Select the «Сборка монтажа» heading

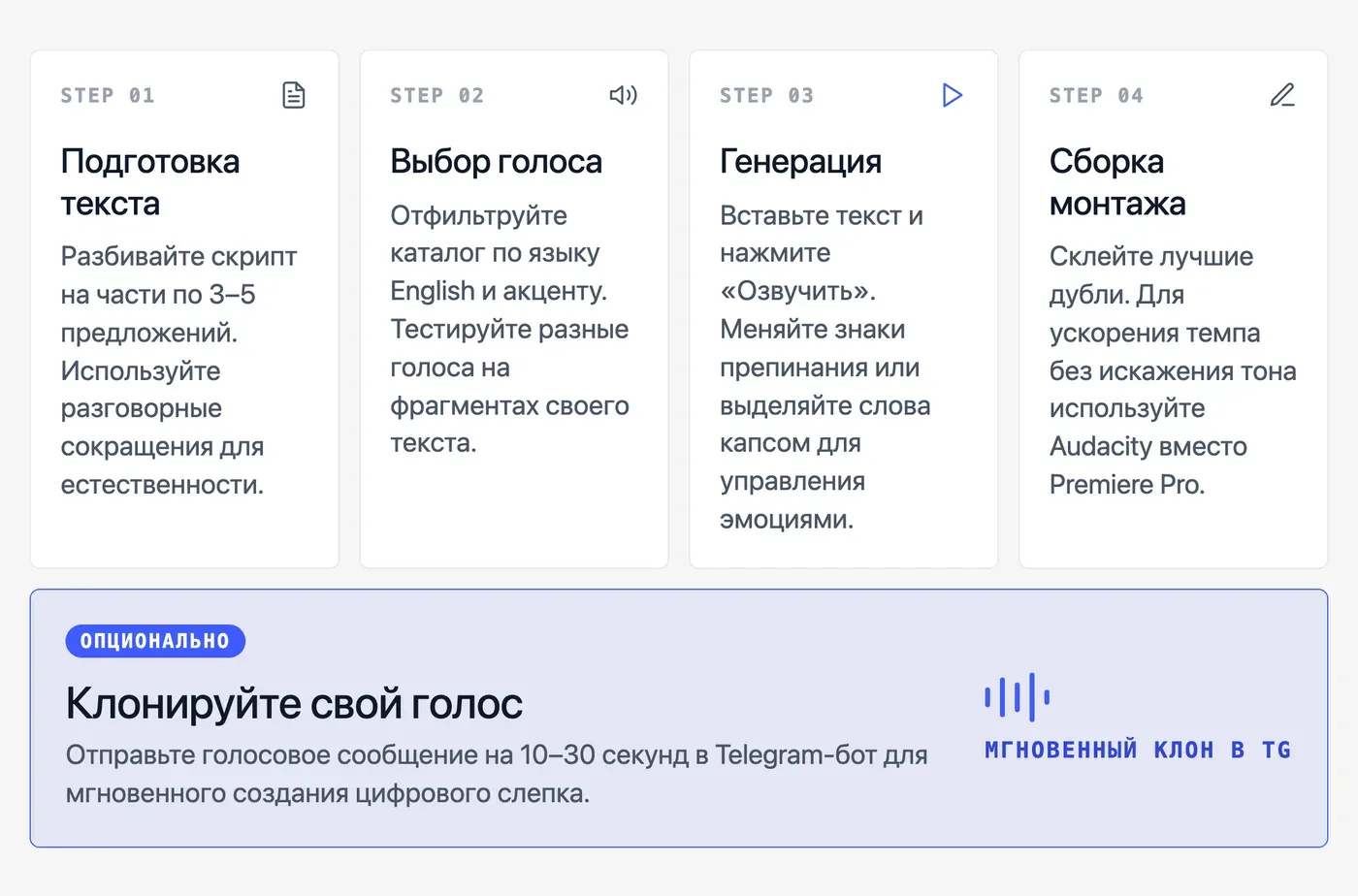(1117, 182)
